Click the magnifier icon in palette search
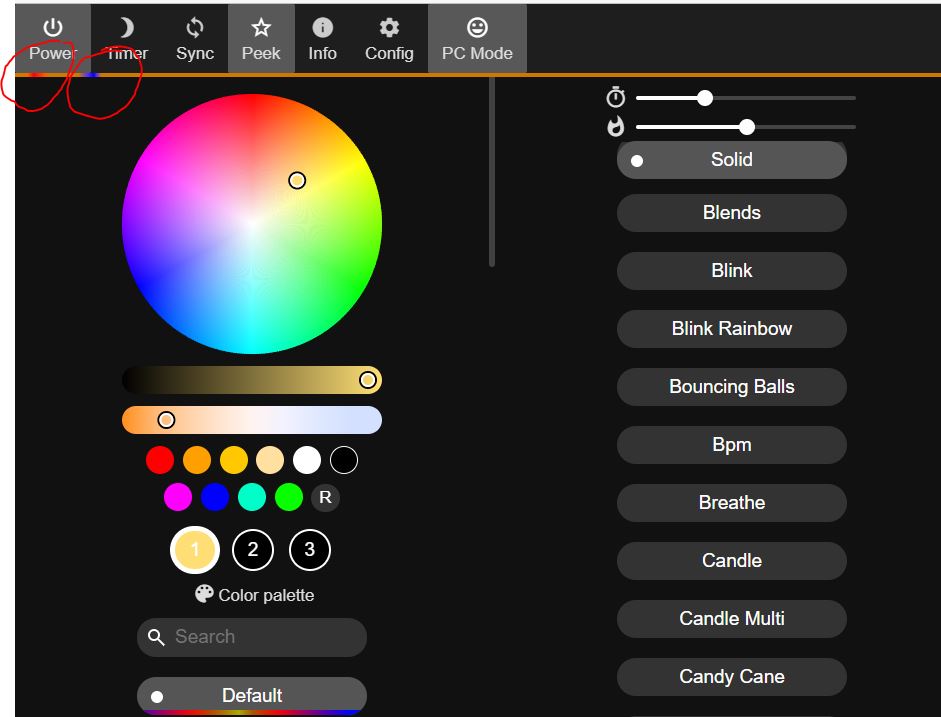 tap(156, 637)
